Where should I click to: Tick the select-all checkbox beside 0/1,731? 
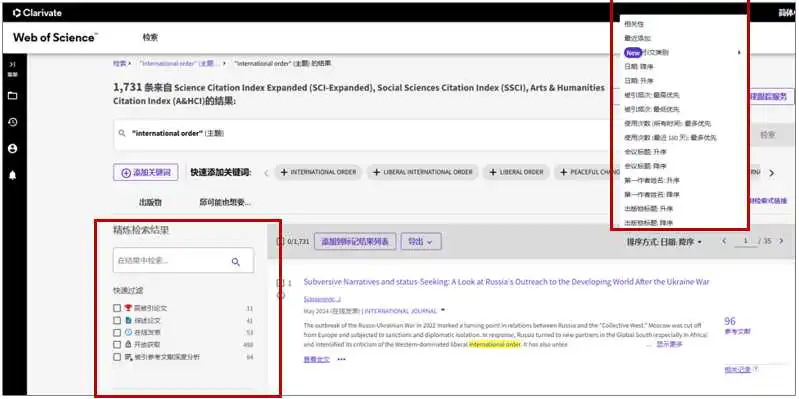(280, 242)
